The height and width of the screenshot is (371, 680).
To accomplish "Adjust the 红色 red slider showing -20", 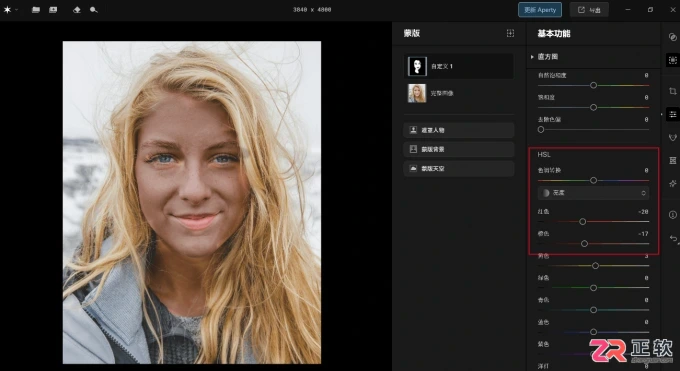I will (x=593, y=221).
